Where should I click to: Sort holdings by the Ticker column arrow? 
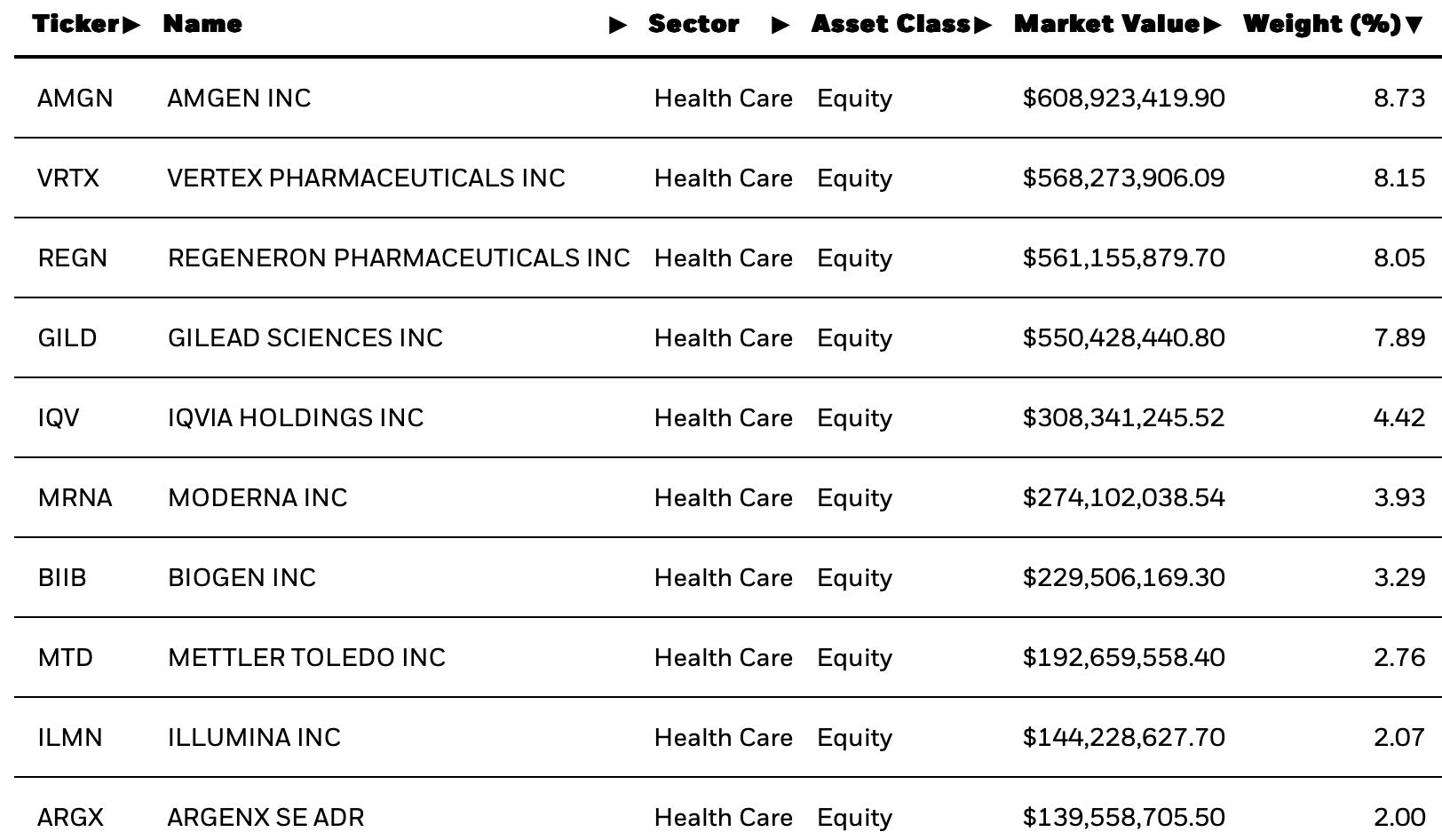pos(131,25)
